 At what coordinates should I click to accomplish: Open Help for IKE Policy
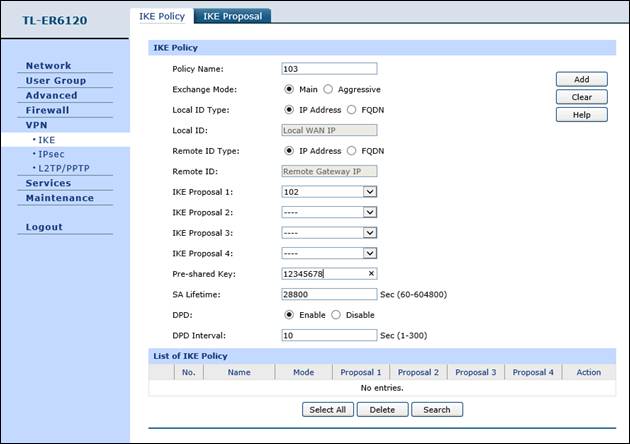(581, 115)
